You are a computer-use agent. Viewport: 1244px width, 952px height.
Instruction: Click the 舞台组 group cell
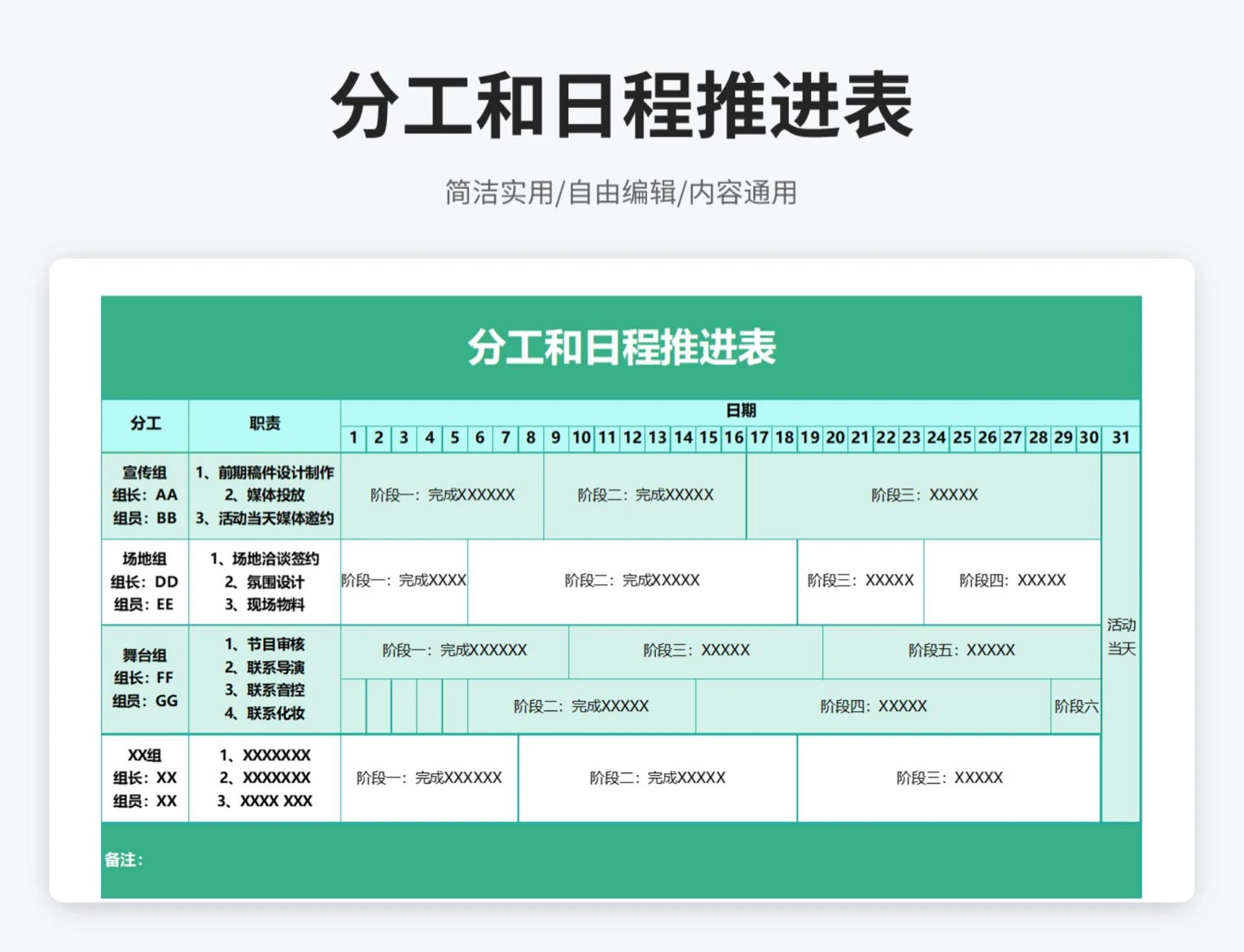click(144, 679)
